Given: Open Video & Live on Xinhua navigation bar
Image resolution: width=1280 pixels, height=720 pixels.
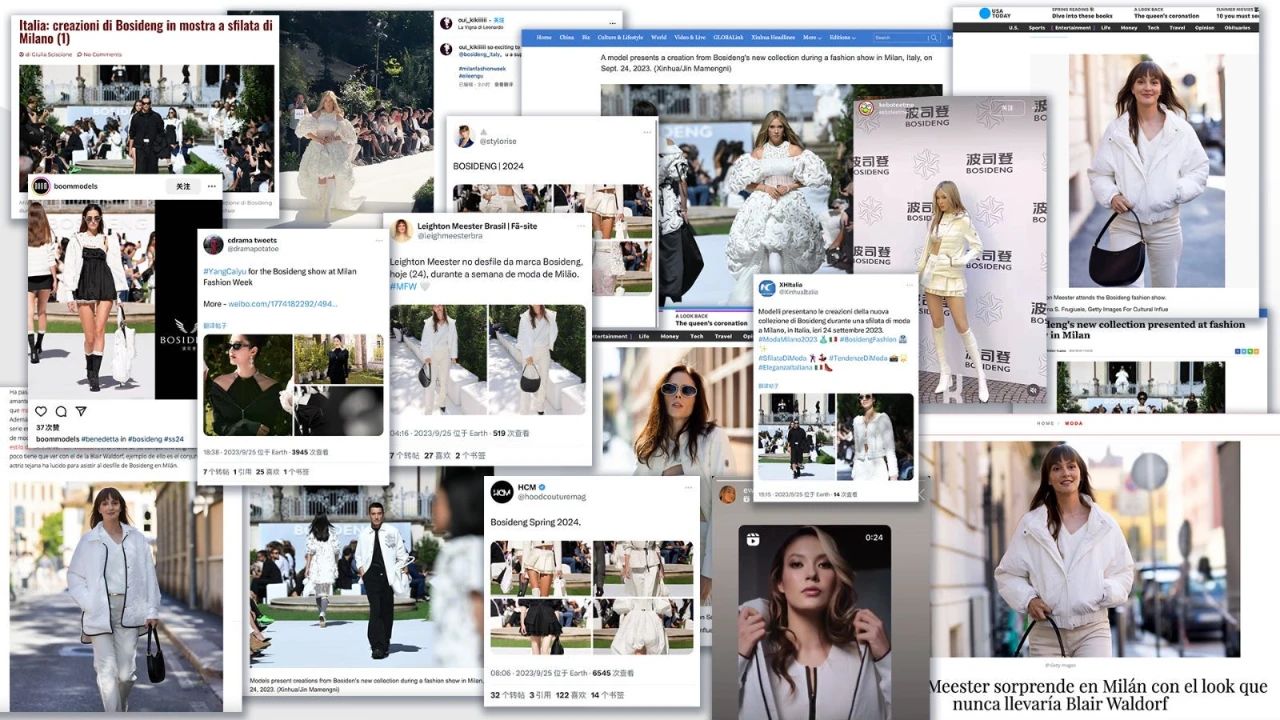Looking at the screenshot, I should pyautogui.click(x=690, y=37).
